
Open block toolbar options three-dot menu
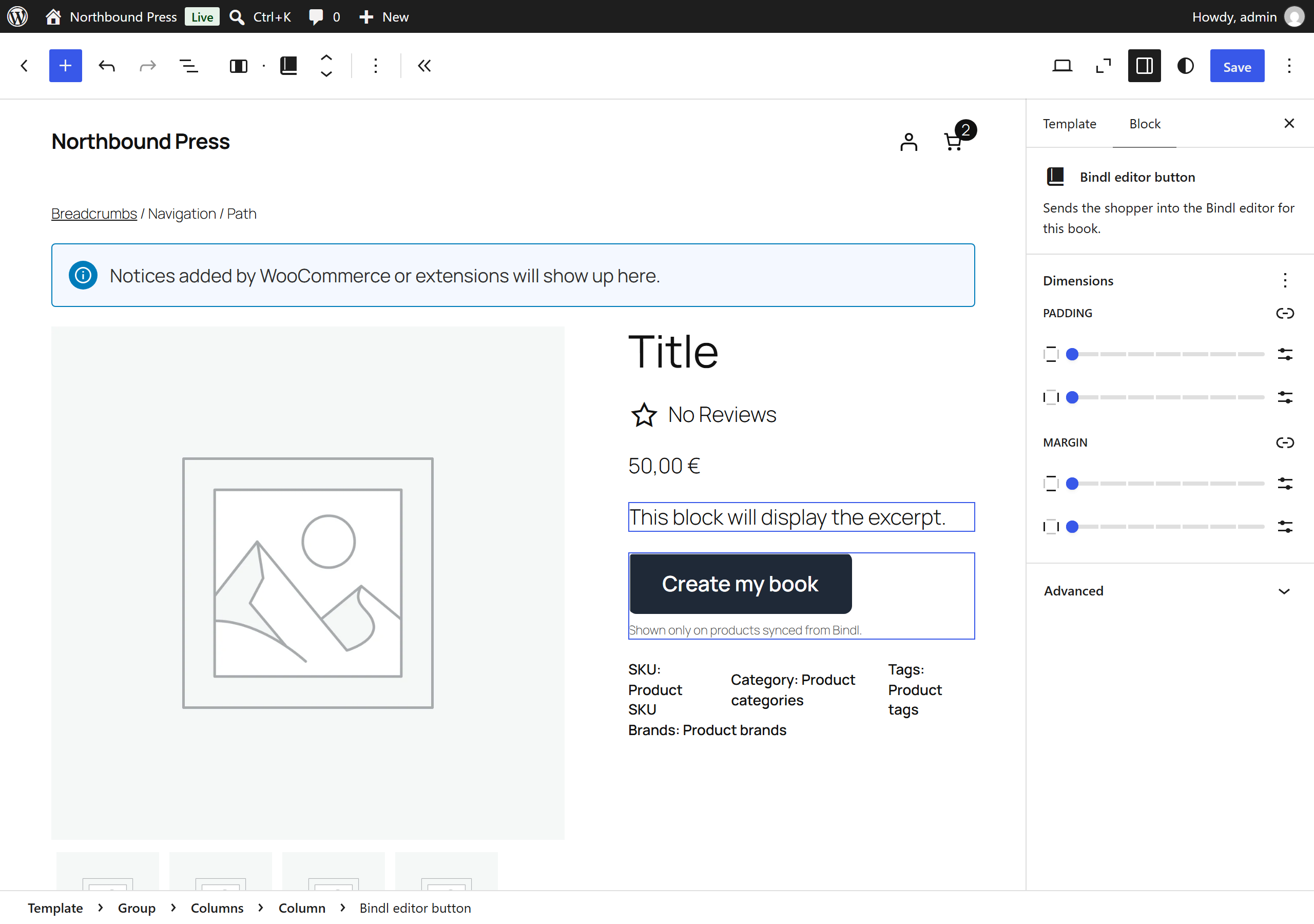(x=375, y=66)
